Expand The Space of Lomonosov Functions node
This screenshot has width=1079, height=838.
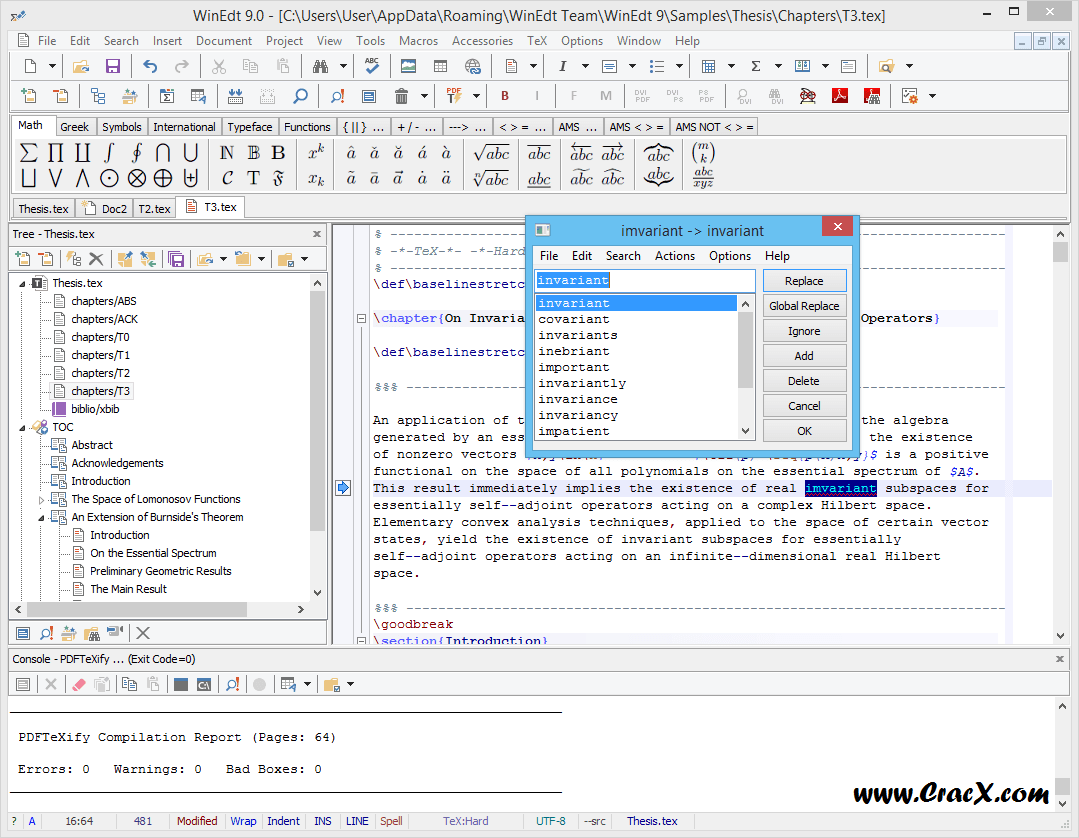click(41, 499)
